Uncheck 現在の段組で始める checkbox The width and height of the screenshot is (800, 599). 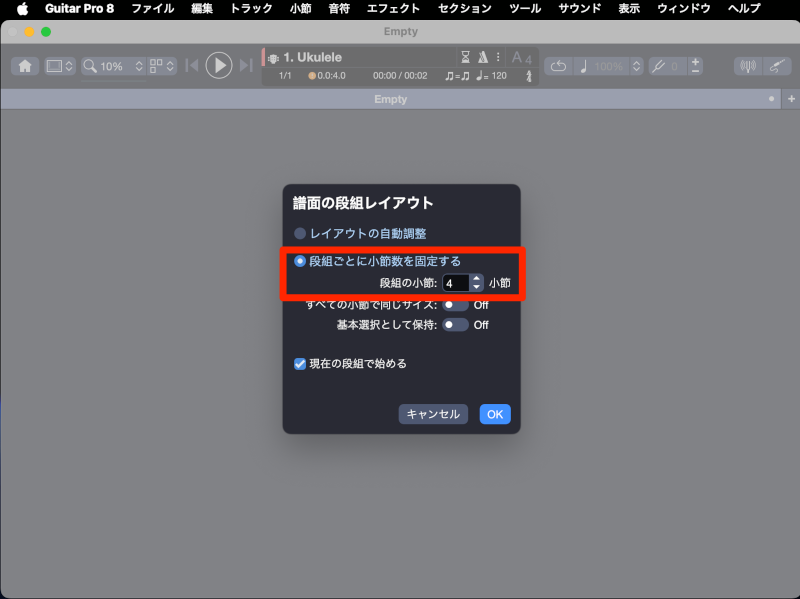(x=300, y=364)
